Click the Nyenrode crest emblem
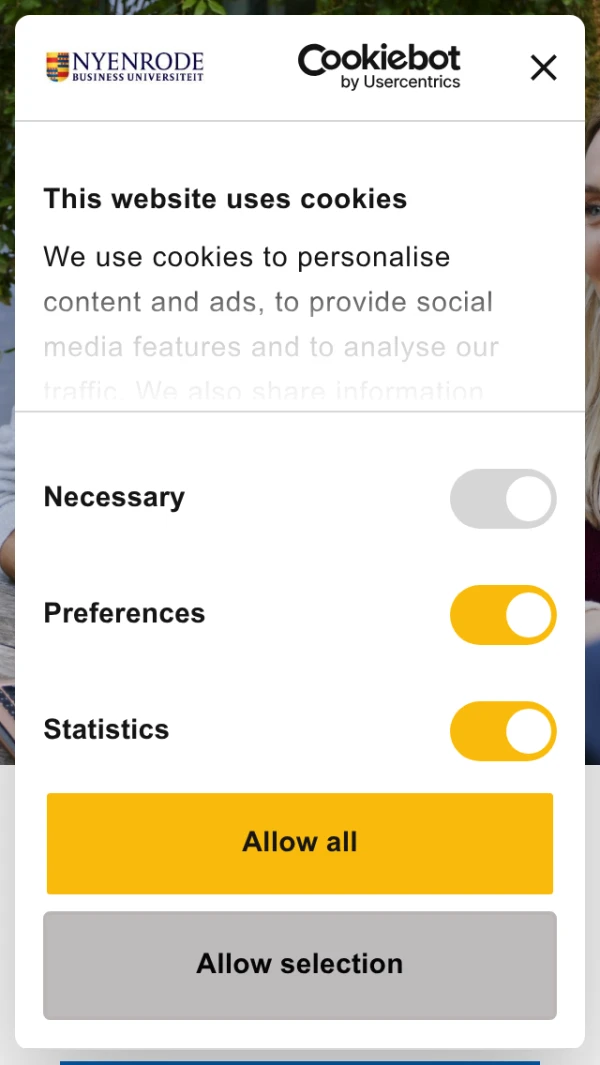The image size is (600, 1065). click(58, 67)
